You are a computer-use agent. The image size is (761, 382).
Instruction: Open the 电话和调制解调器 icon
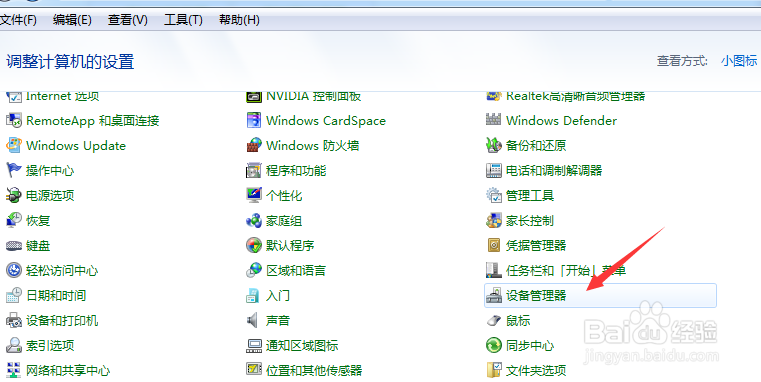point(494,170)
